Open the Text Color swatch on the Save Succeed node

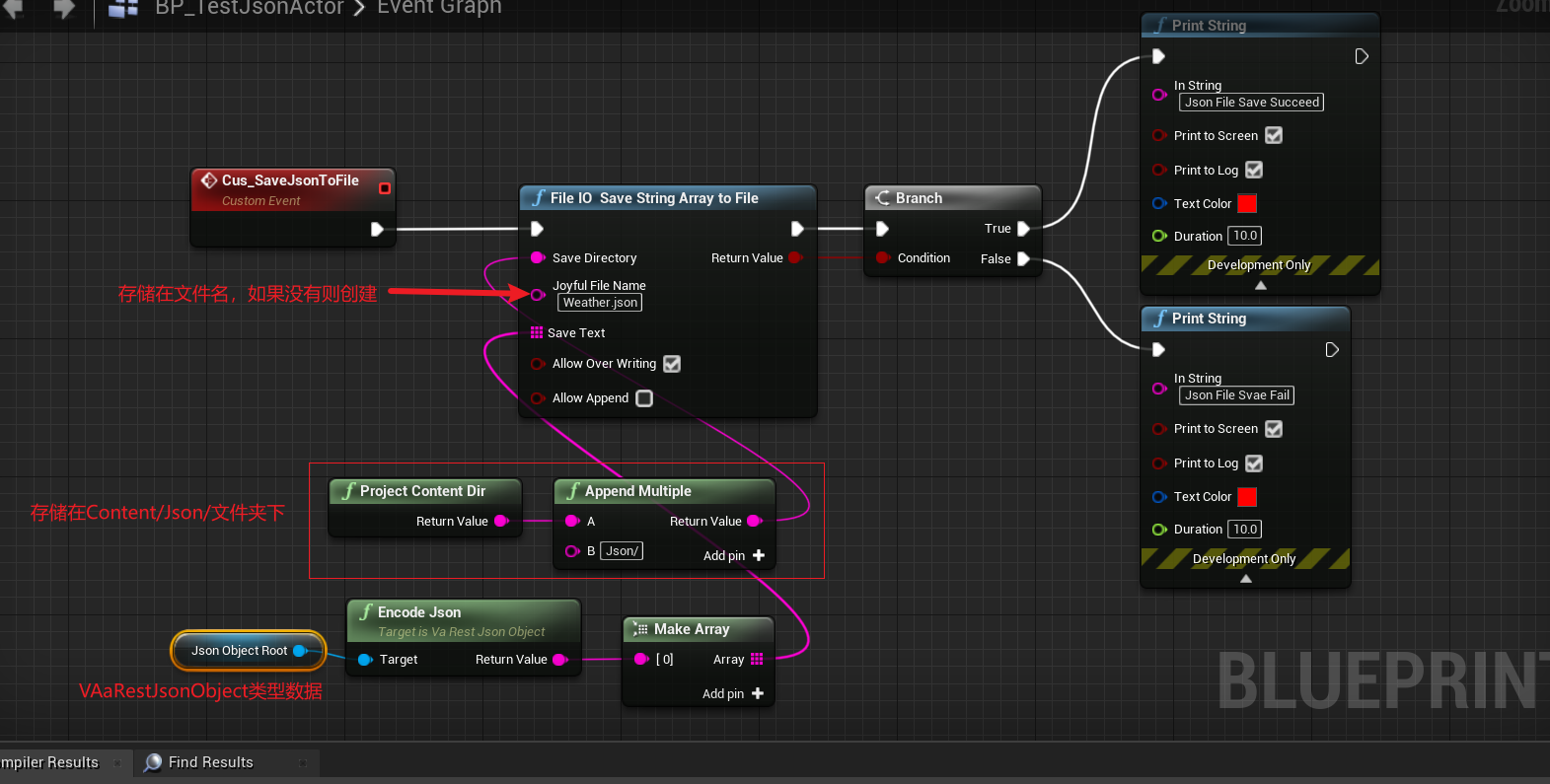[1247, 204]
